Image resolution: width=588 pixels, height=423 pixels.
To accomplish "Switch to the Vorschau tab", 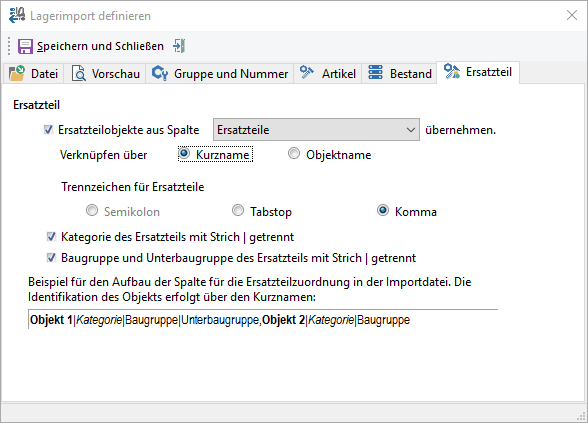I will pos(105,74).
